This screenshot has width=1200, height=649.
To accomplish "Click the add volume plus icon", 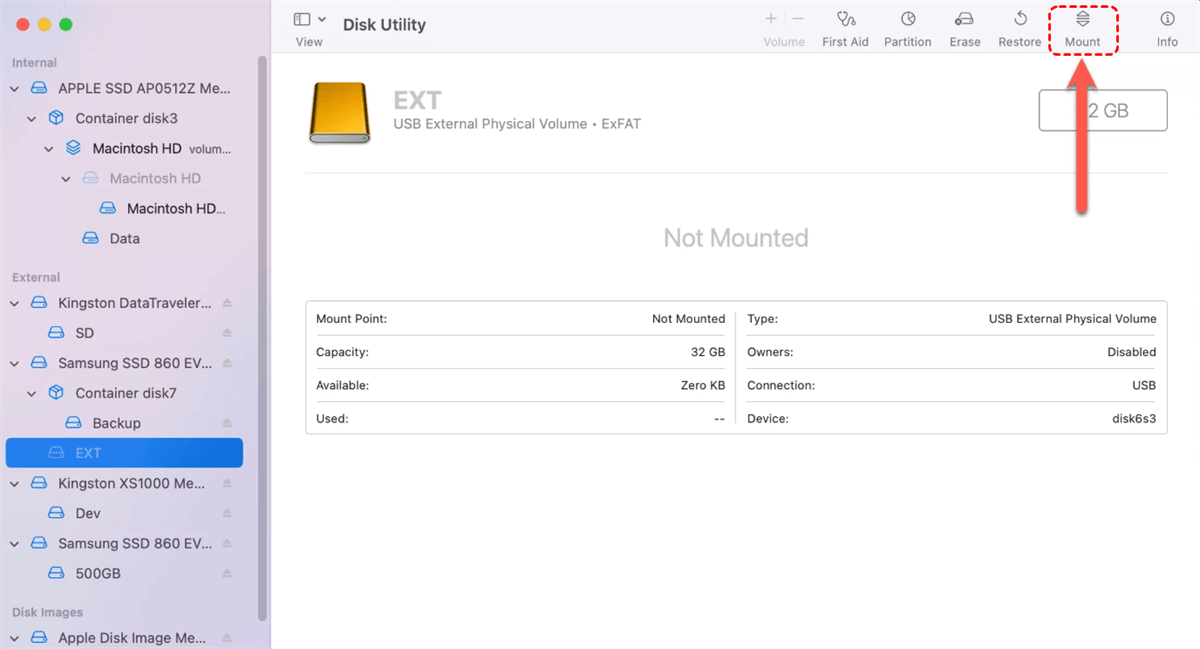I will [x=771, y=19].
